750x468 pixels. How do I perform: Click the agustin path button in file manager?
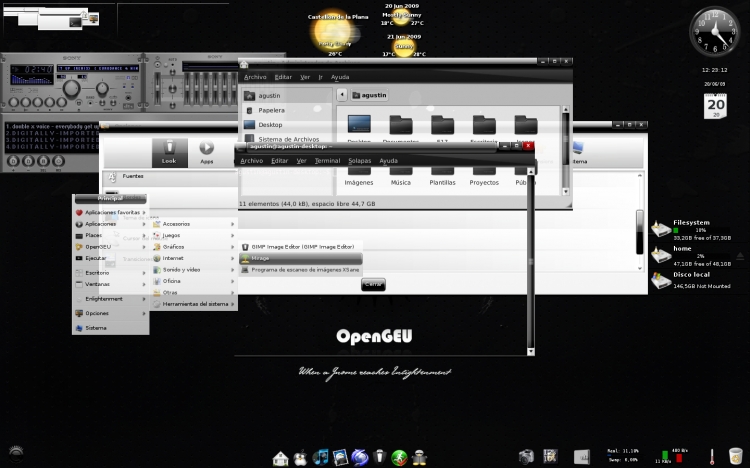tap(369, 95)
